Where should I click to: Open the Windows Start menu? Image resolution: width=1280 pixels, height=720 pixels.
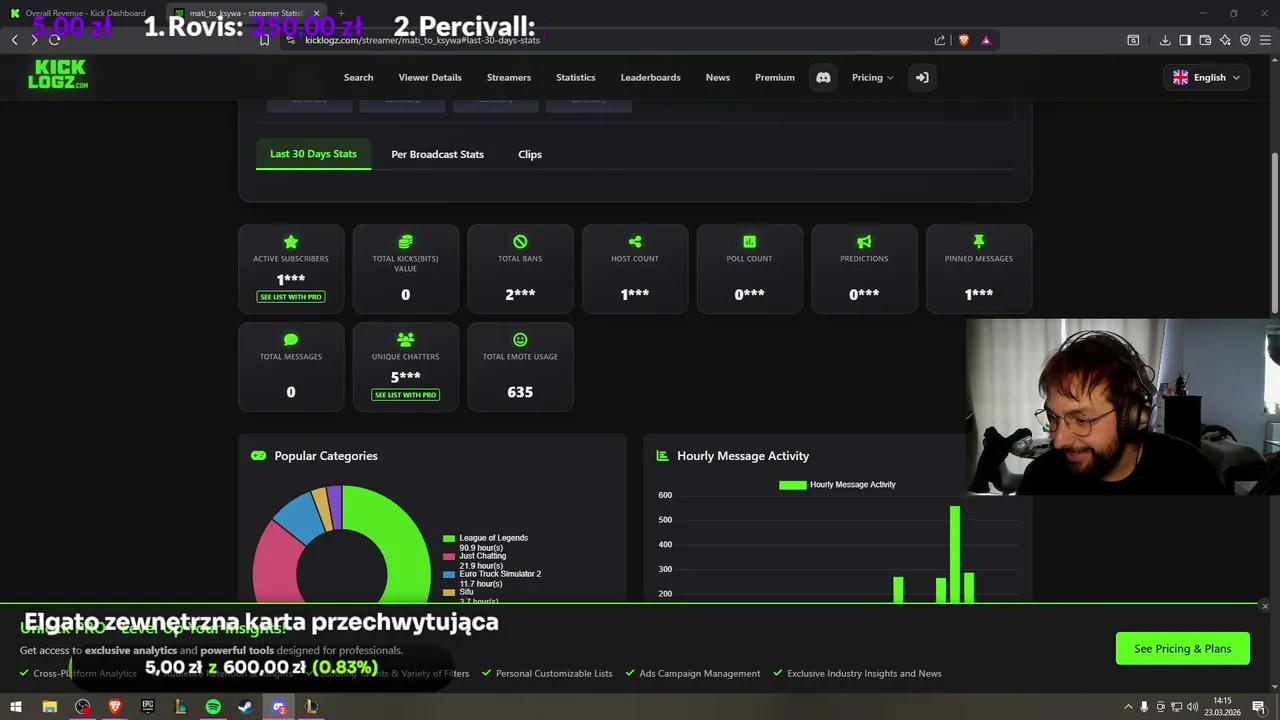point(16,706)
